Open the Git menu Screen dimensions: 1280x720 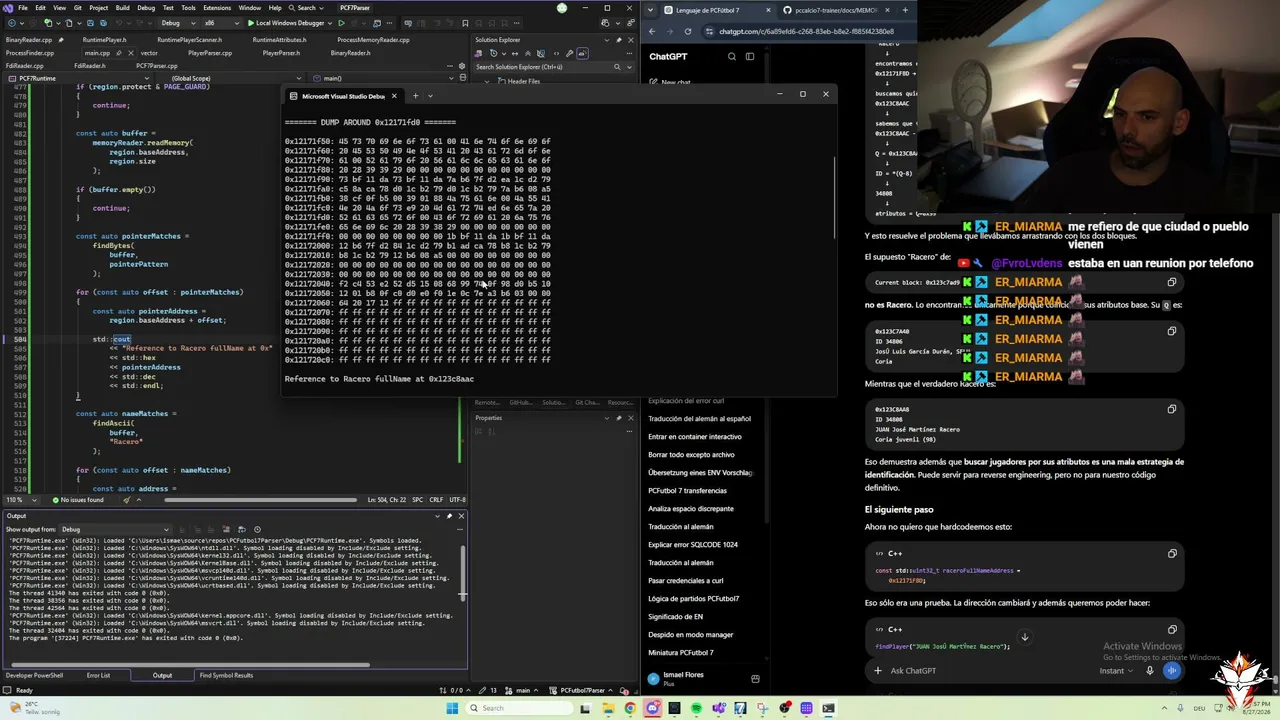tap(77, 8)
